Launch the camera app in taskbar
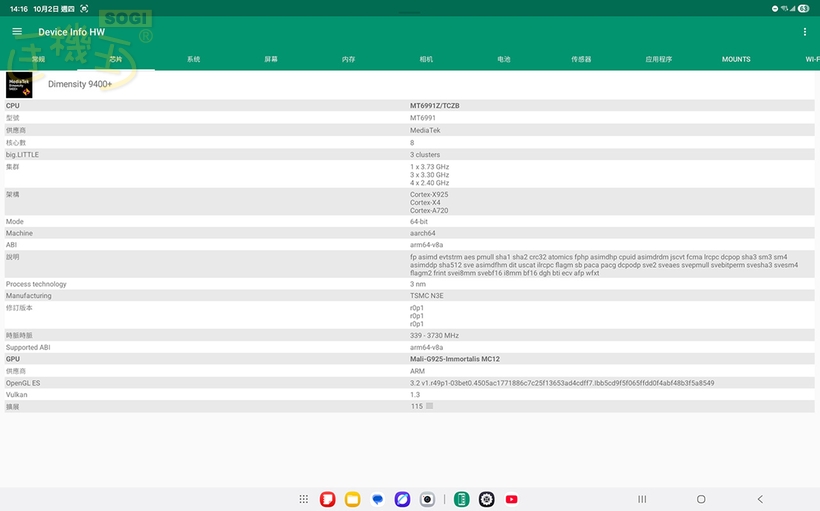Screen dimensions: 820x511 tap(427, 499)
